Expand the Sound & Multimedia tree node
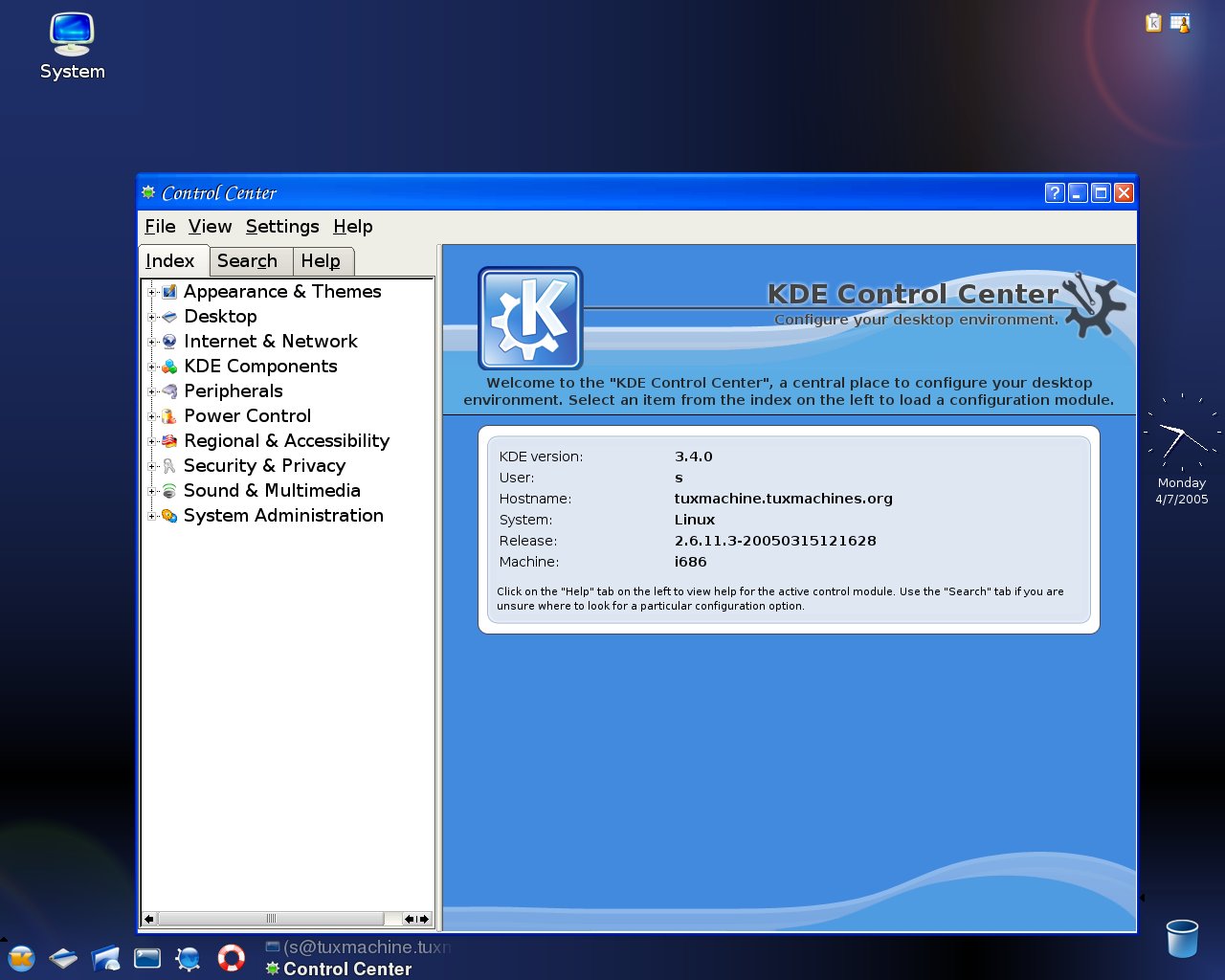Viewport: 1225px width, 980px height. pos(151,491)
